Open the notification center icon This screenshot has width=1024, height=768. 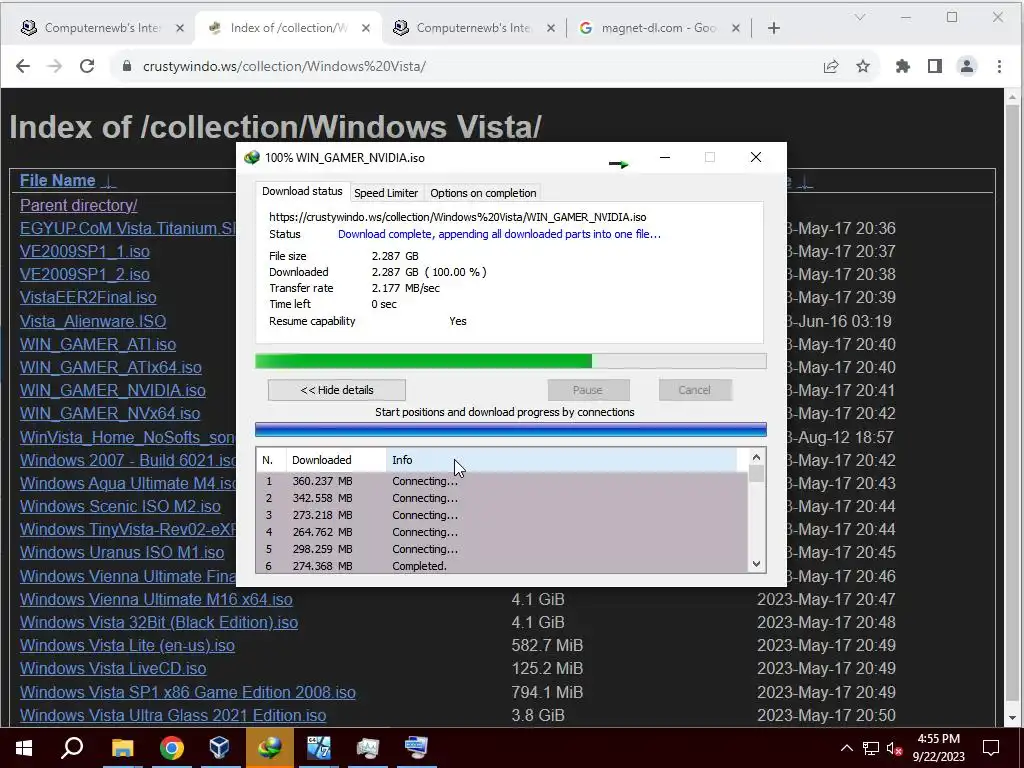pyautogui.click(x=991, y=748)
